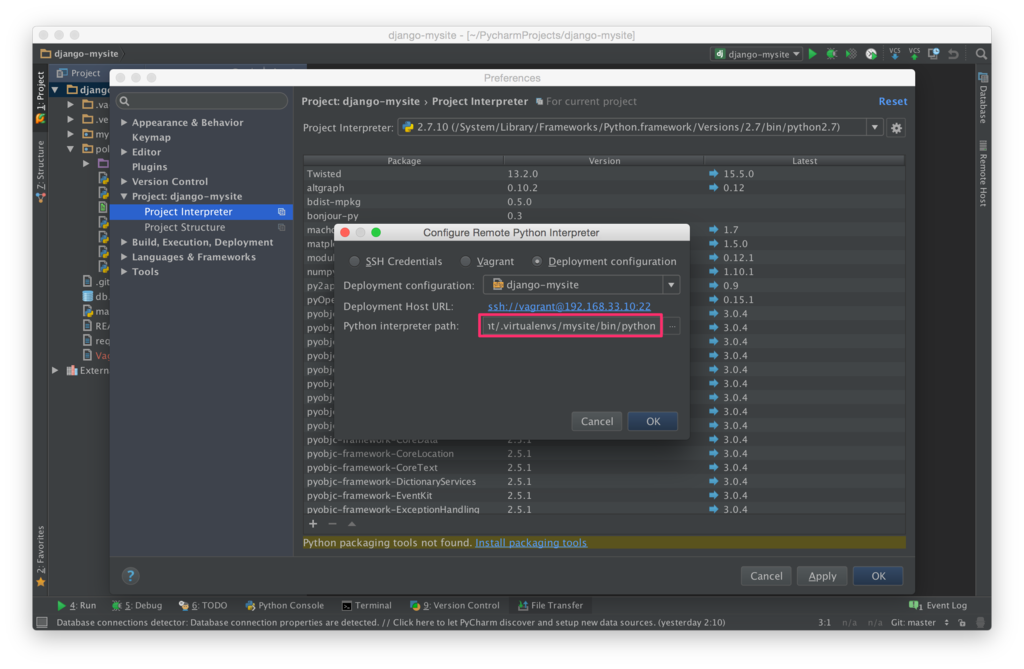Click OK in Preferences window

coord(878,576)
